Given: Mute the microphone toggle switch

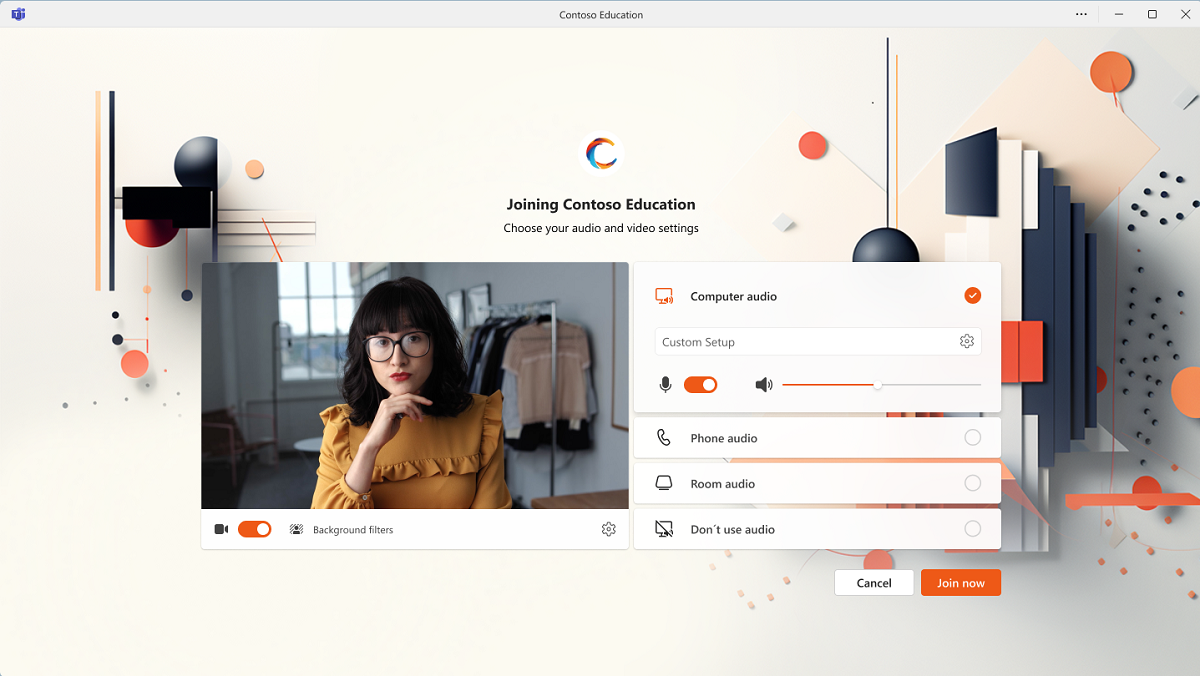Looking at the screenshot, I should (700, 385).
